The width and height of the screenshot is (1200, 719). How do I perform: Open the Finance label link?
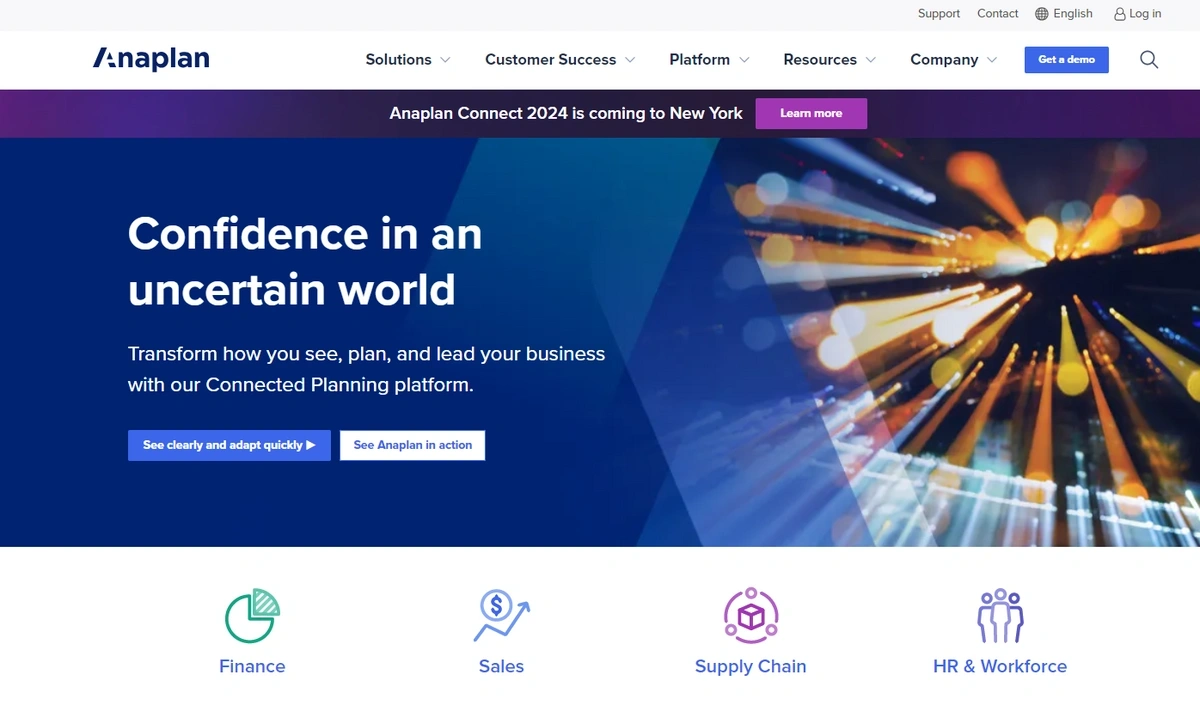252,666
